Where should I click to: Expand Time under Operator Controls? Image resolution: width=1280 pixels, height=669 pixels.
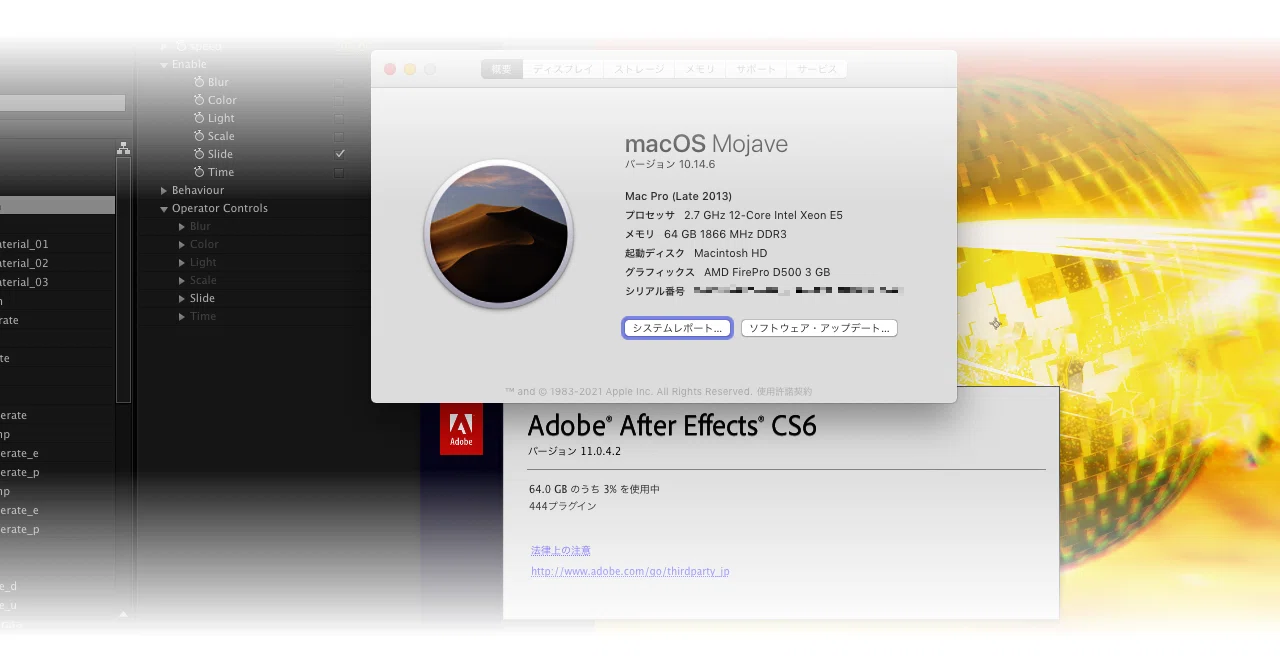point(182,316)
